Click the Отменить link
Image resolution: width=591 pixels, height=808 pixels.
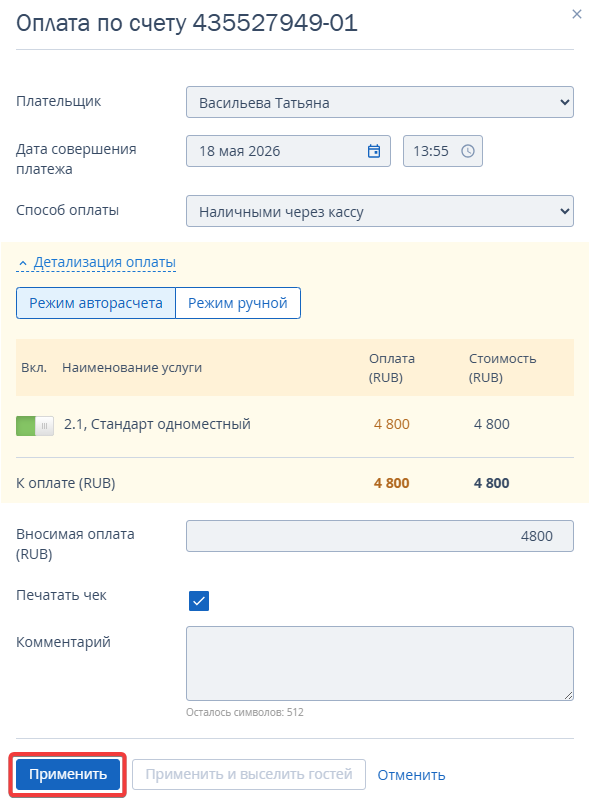[x=411, y=775]
